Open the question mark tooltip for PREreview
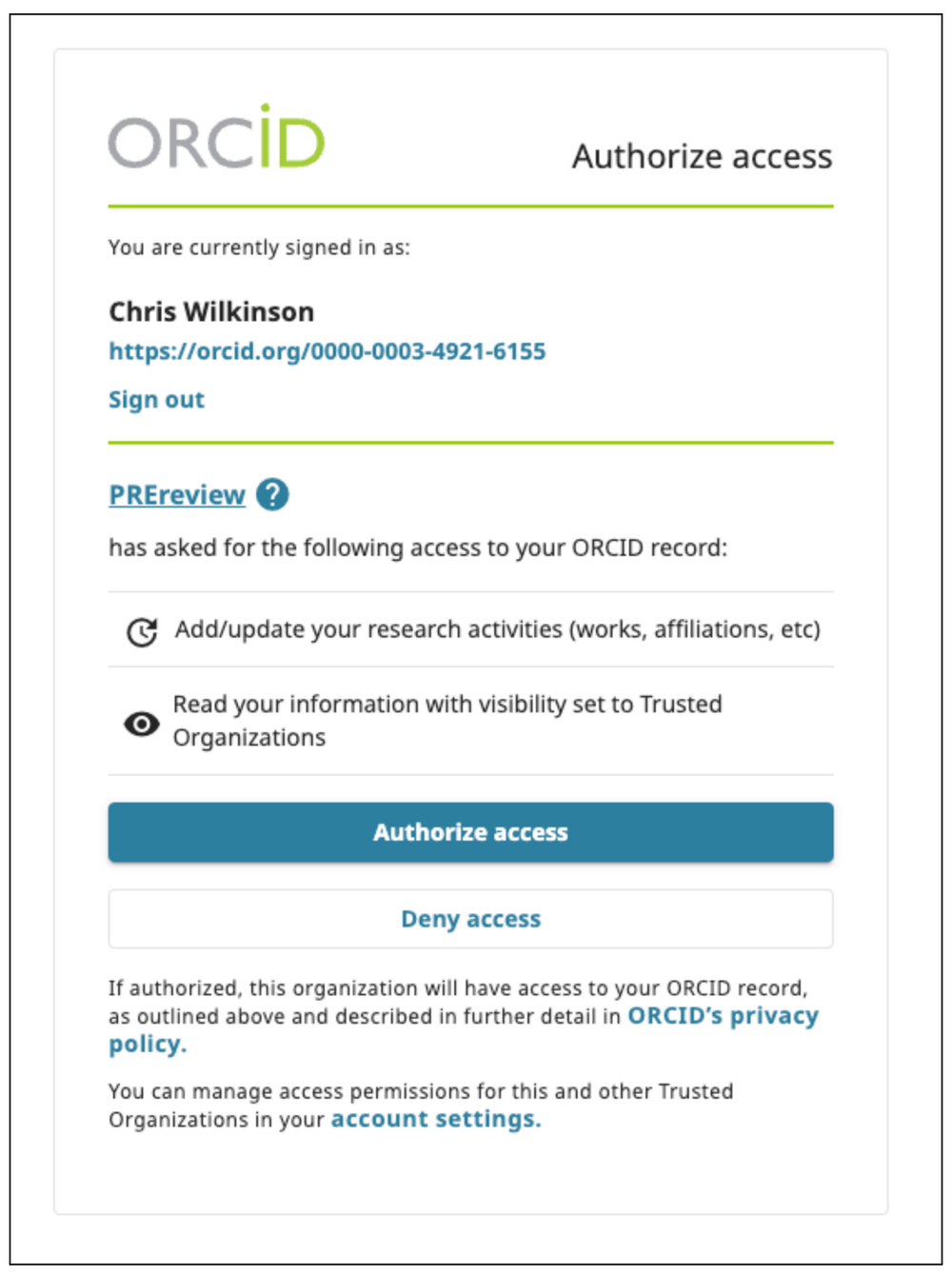 [273, 495]
